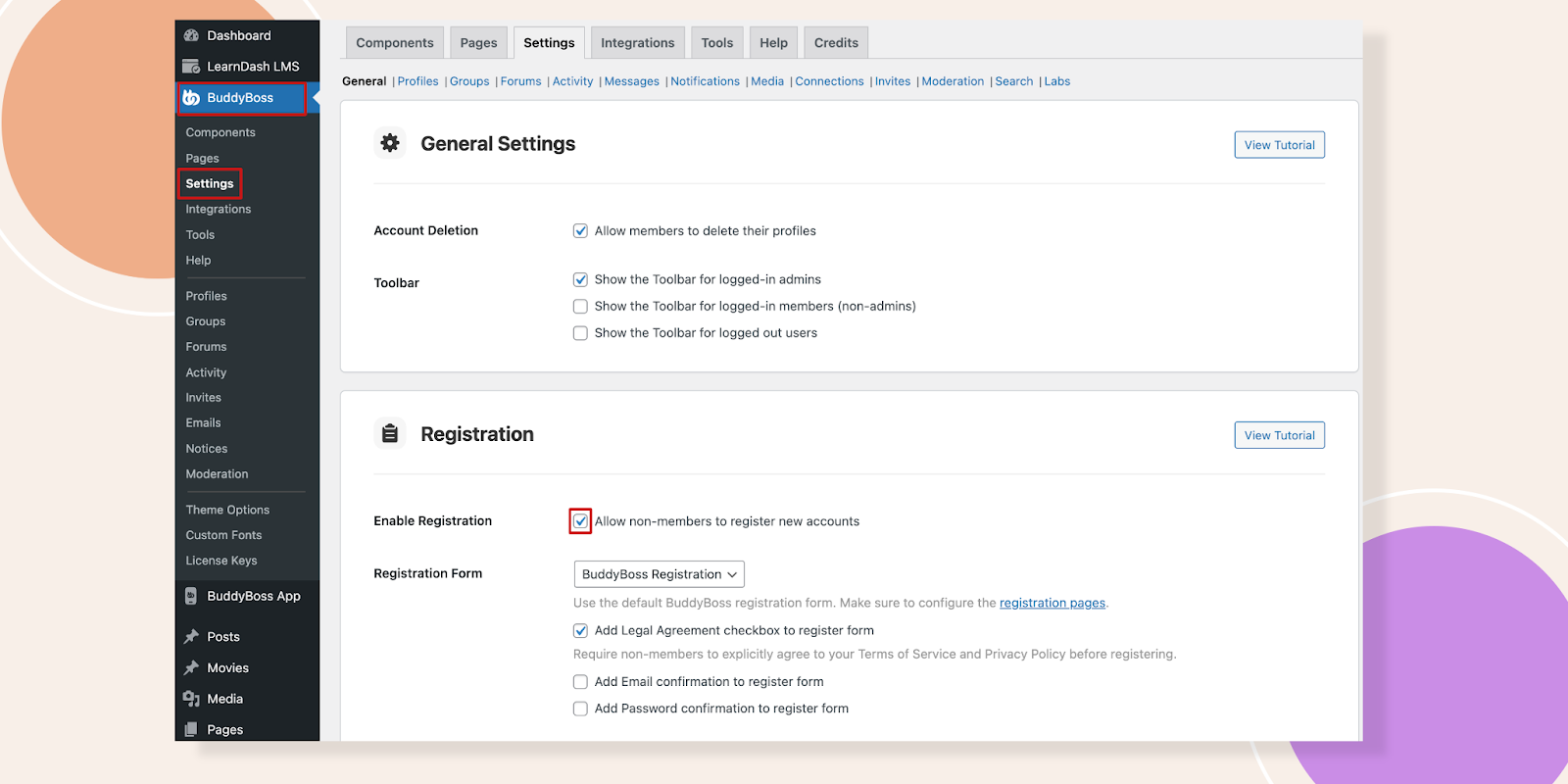Open Help in sidebar submenu
Image resolution: width=1568 pixels, height=784 pixels.
point(198,261)
